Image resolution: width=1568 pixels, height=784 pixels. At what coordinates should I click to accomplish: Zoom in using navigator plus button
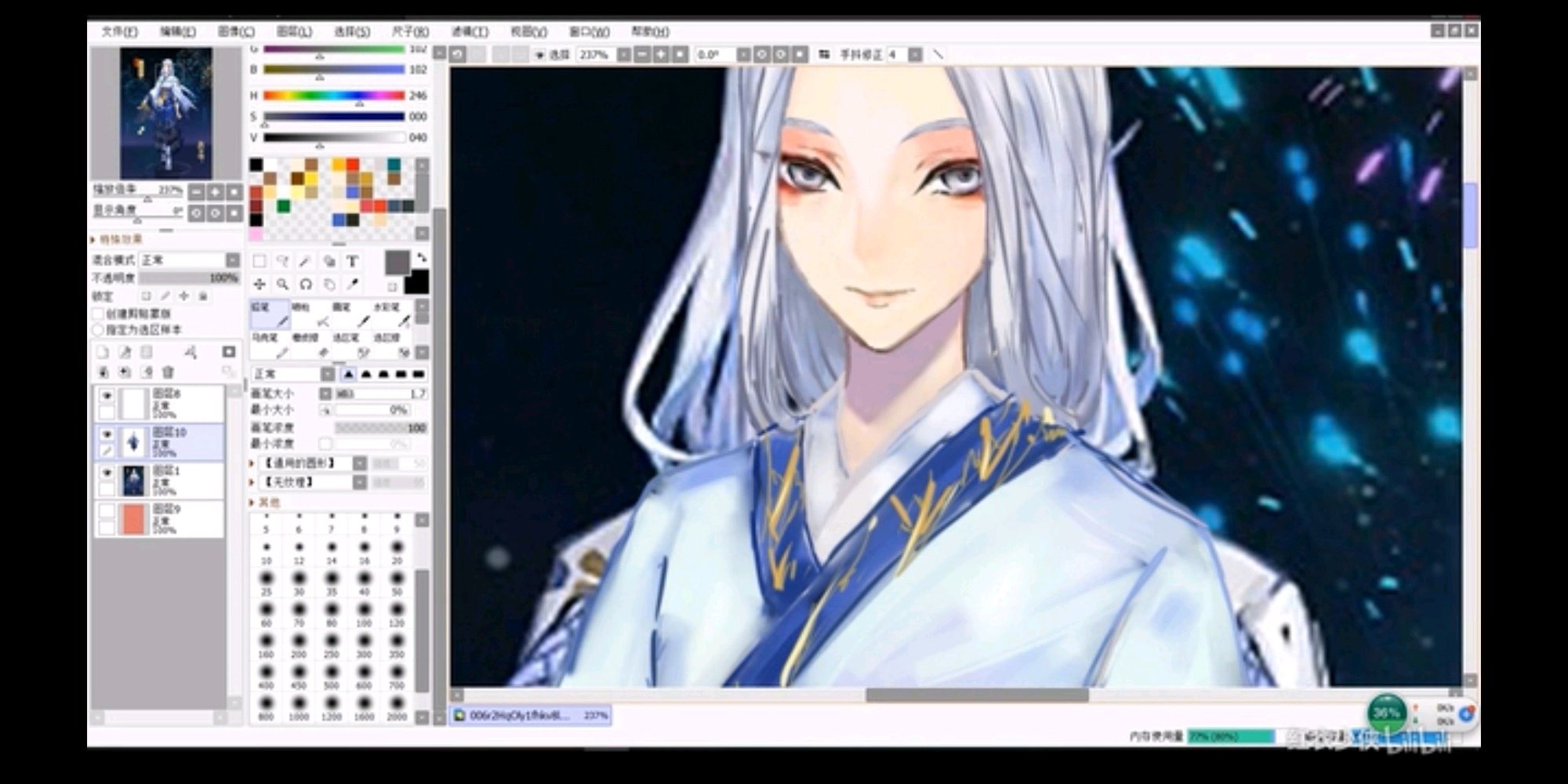tap(215, 191)
